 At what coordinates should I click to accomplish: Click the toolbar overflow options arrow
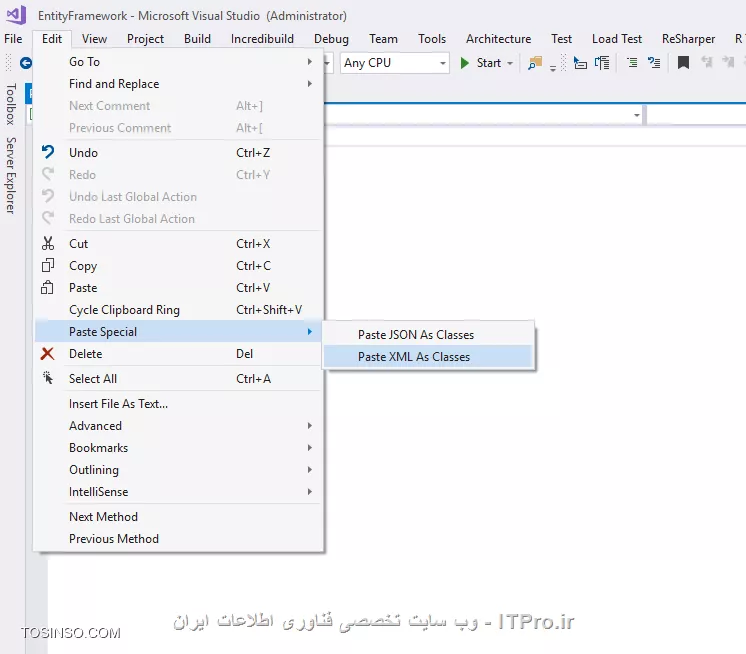[x=553, y=68]
